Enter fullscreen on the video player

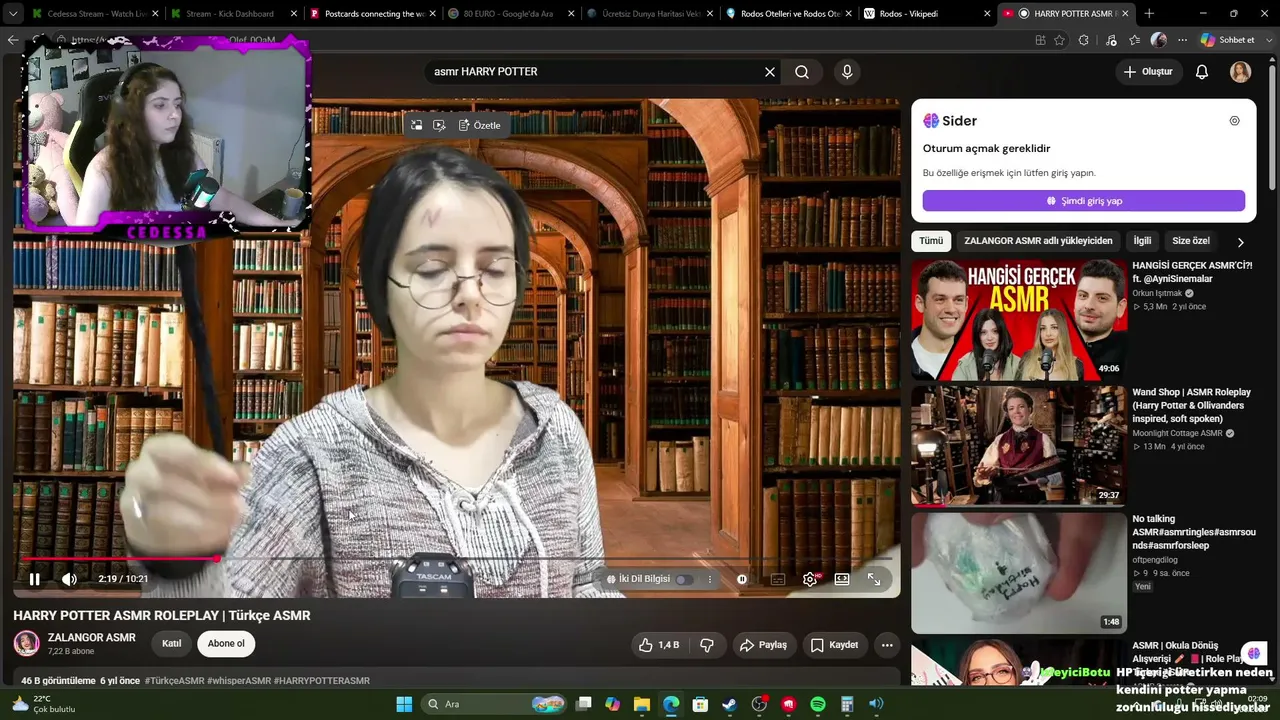(x=874, y=579)
